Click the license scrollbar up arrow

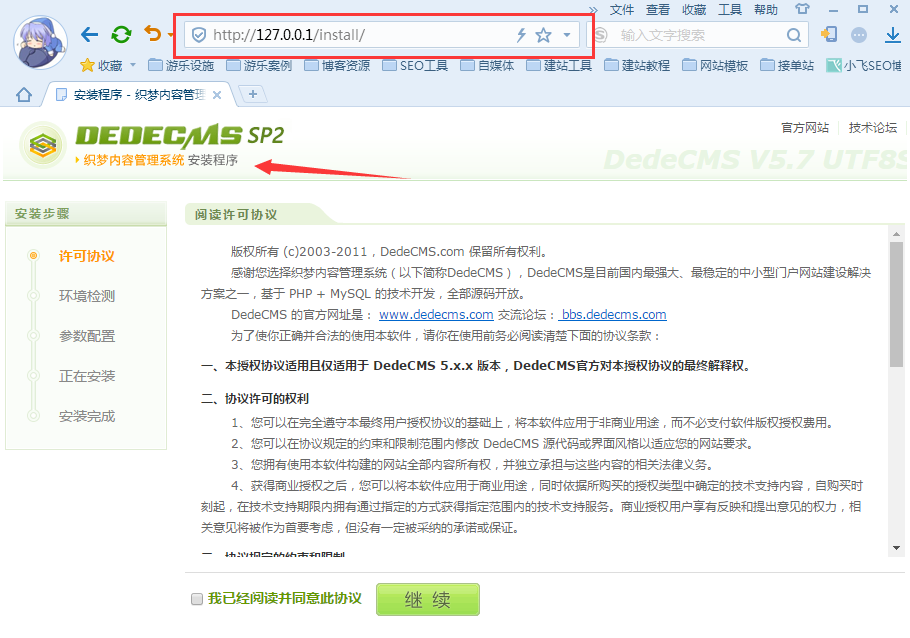(896, 234)
